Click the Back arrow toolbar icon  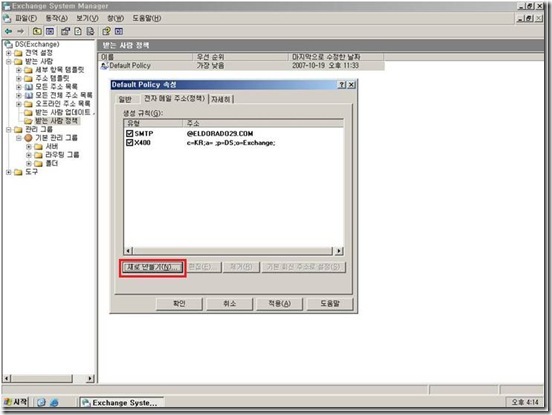point(8,31)
